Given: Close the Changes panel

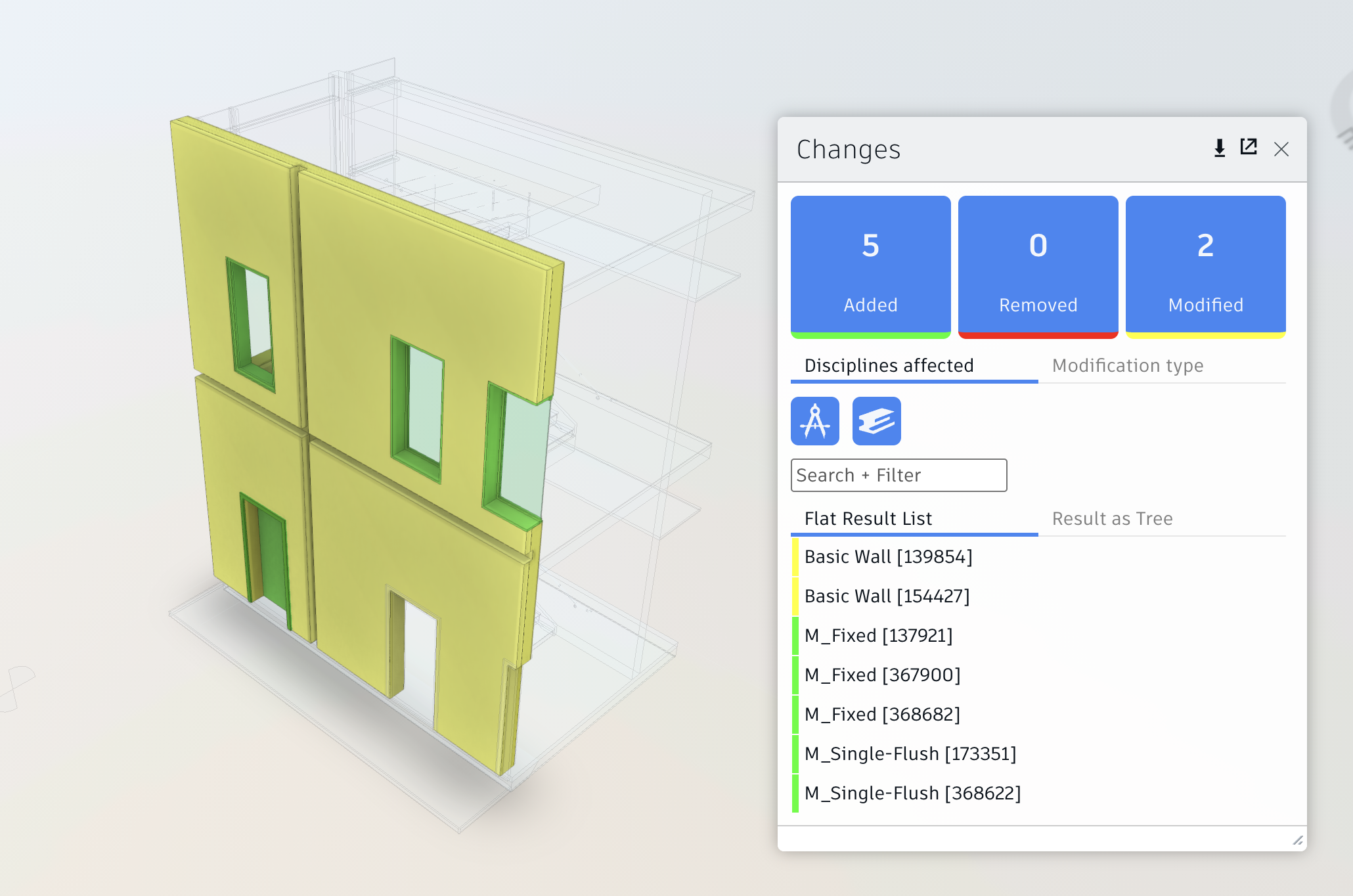Looking at the screenshot, I should pyautogui.click(x=1281, y=150).
